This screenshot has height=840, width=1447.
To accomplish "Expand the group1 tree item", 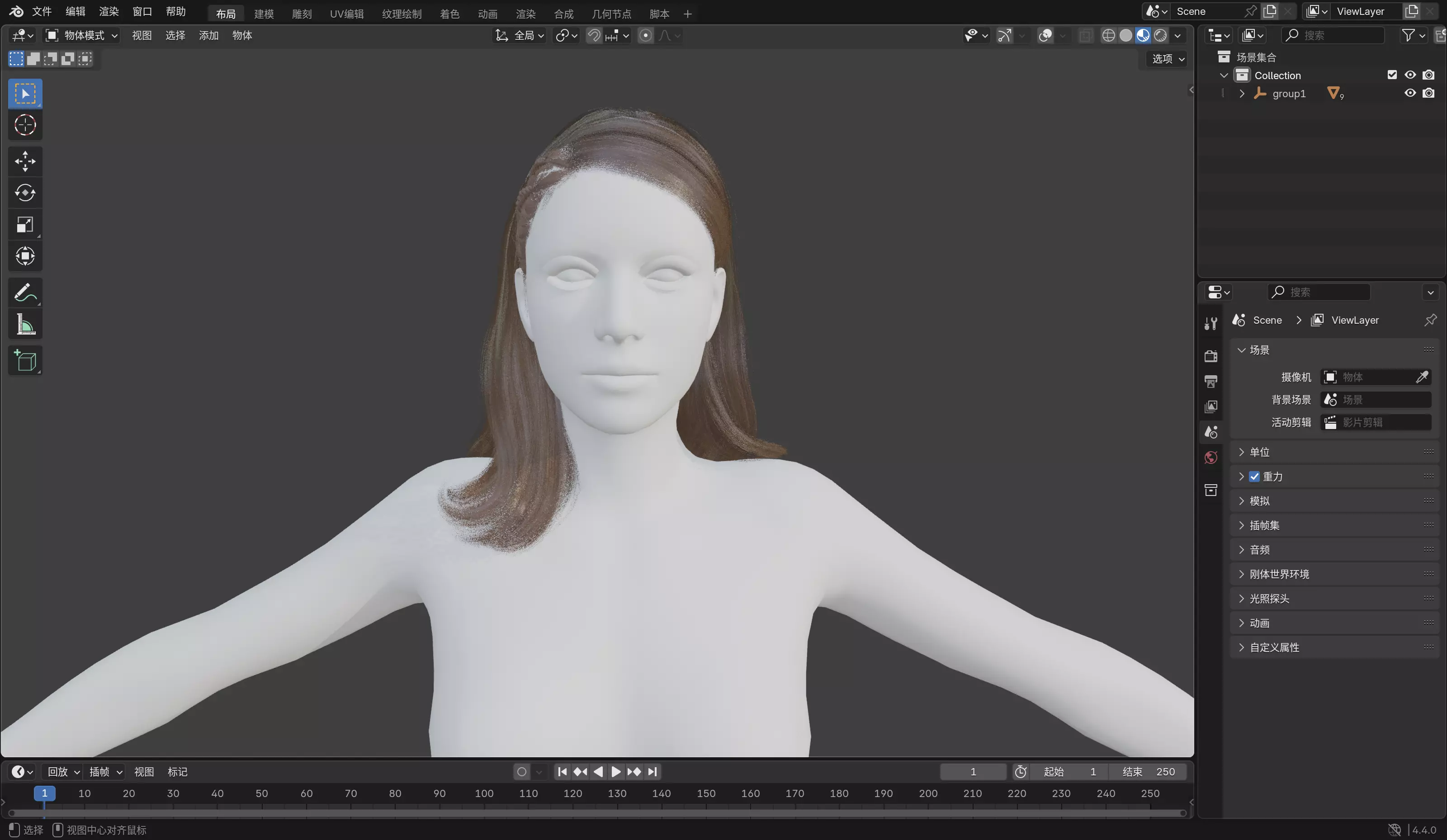I will [x=1241, y=93].
